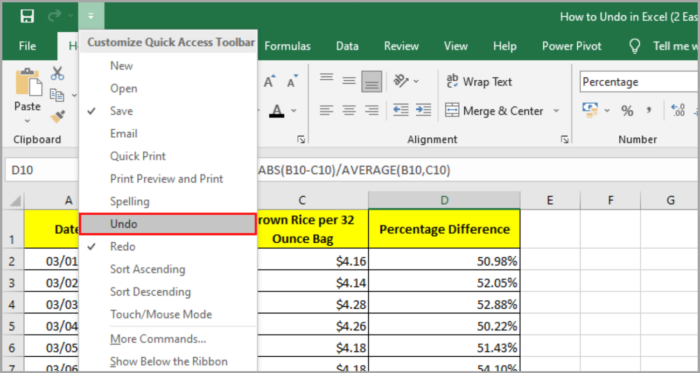Open the View tab

[455, 46]
